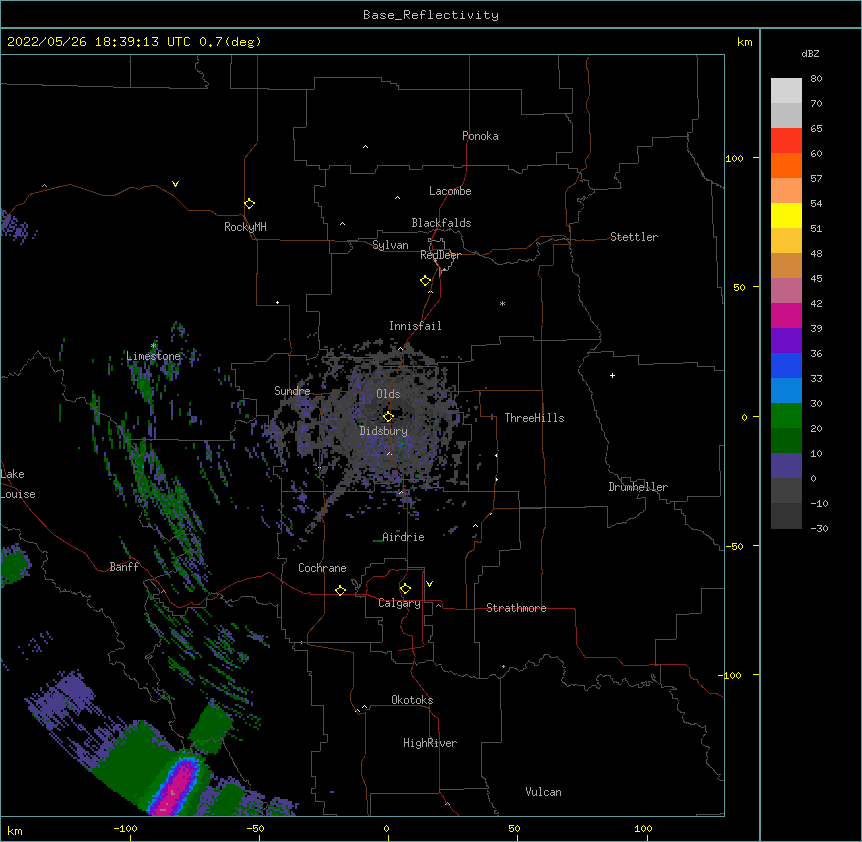Click the Olds town label
The width and height of the screenshot is (862, 842).
[x=388, y=394]
